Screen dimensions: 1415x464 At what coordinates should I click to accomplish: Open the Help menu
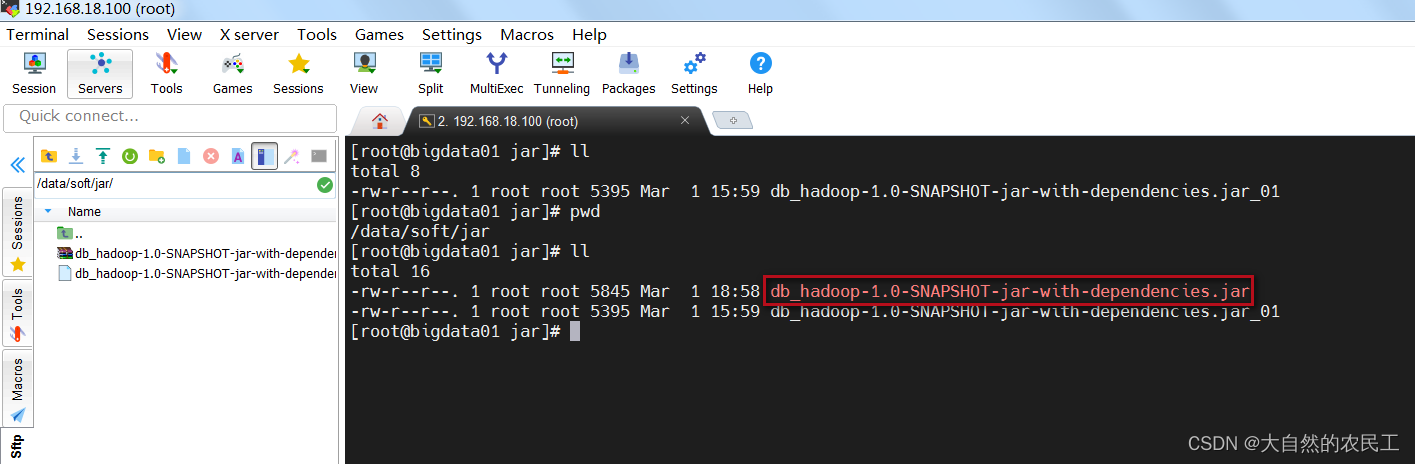(589, 34)
